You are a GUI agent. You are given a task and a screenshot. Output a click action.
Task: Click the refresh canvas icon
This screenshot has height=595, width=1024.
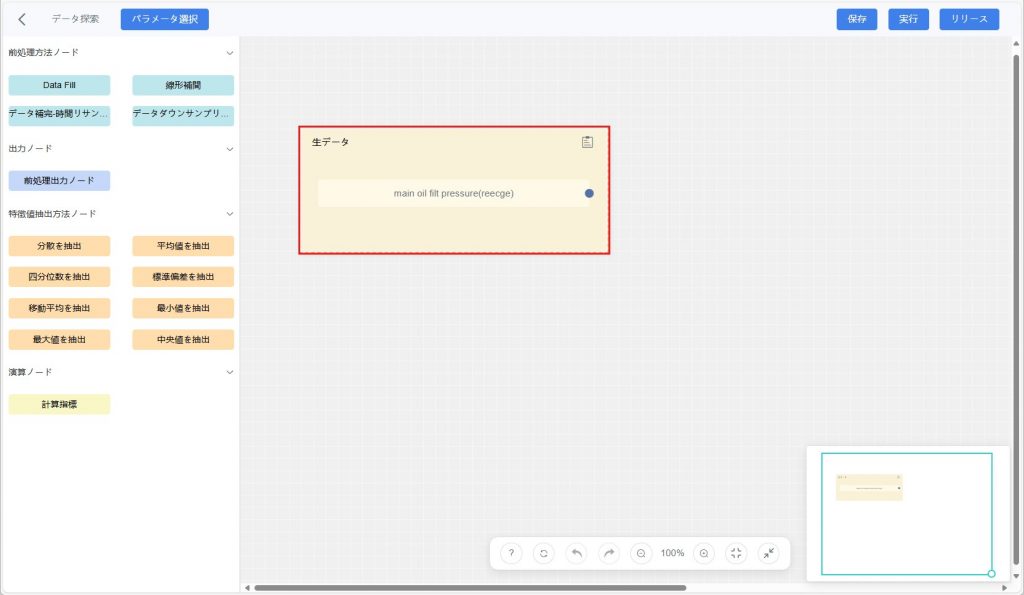[x=543, y=553]
